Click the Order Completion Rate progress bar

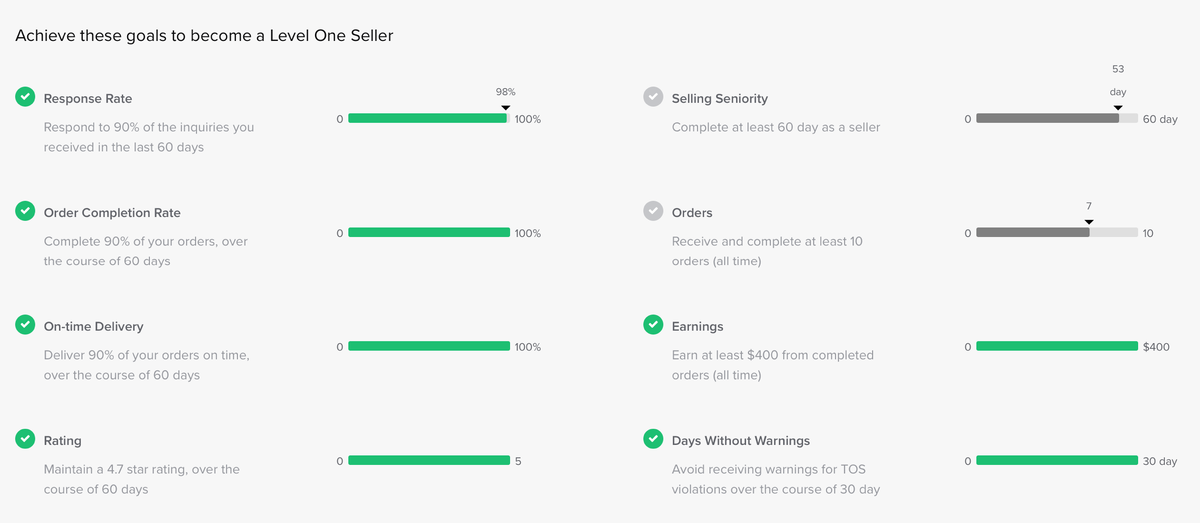coord(428,232)
